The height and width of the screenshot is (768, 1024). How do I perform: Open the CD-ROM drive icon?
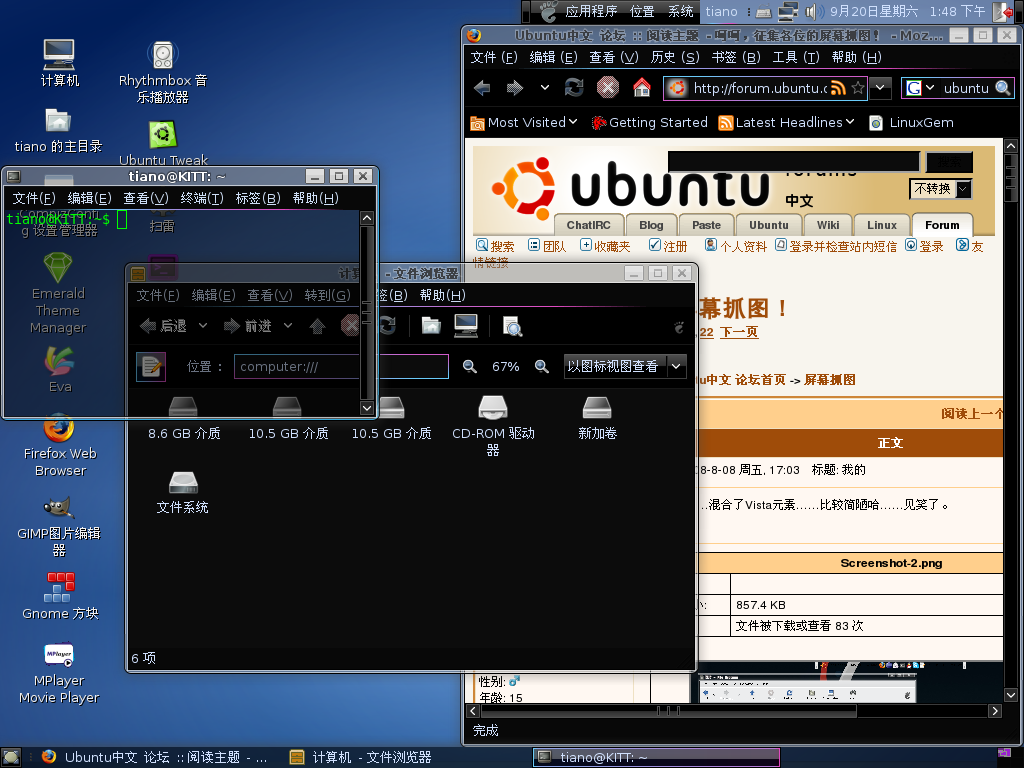coord(493,408)
